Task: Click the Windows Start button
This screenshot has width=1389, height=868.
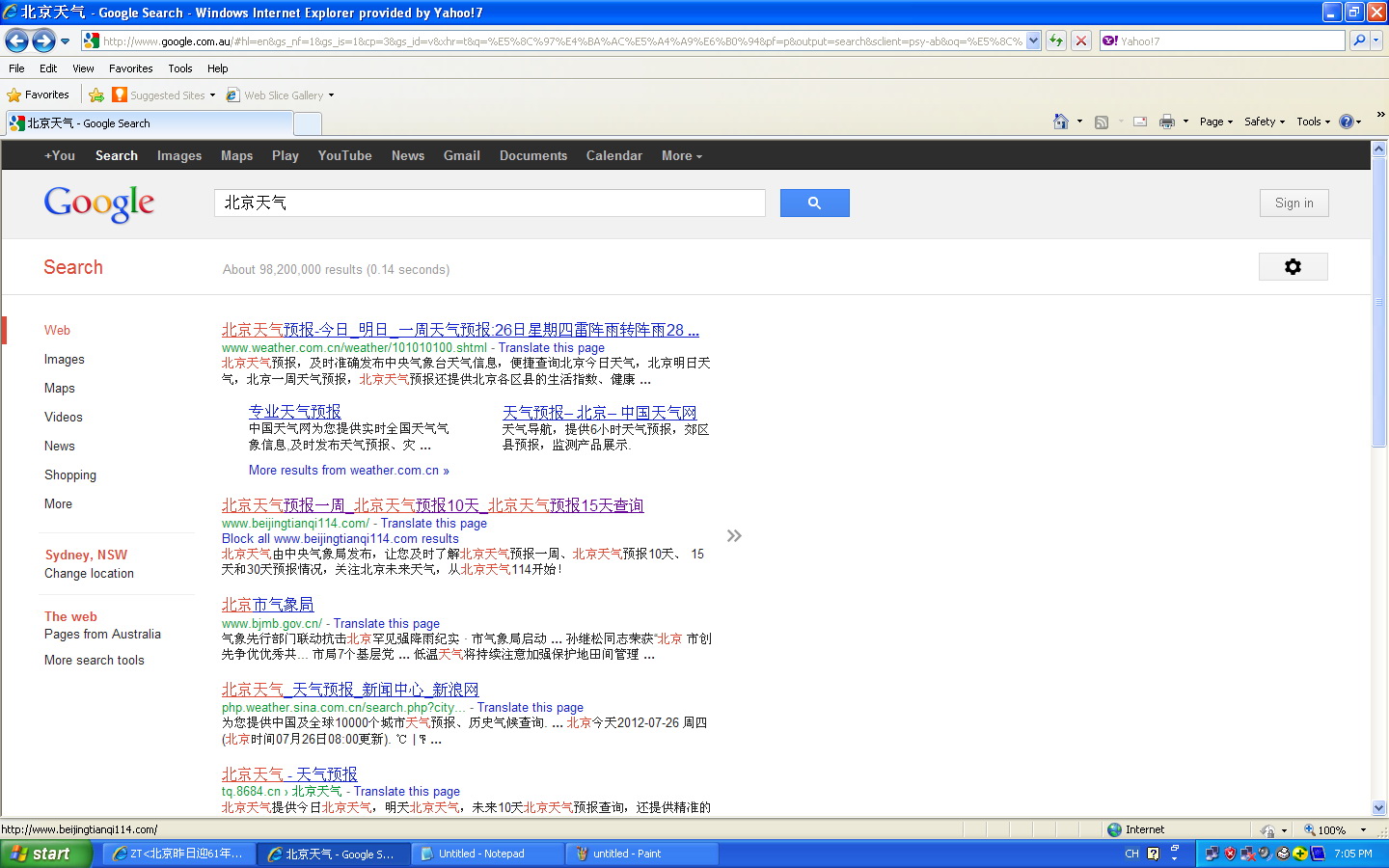Action: tap(46, 854)
